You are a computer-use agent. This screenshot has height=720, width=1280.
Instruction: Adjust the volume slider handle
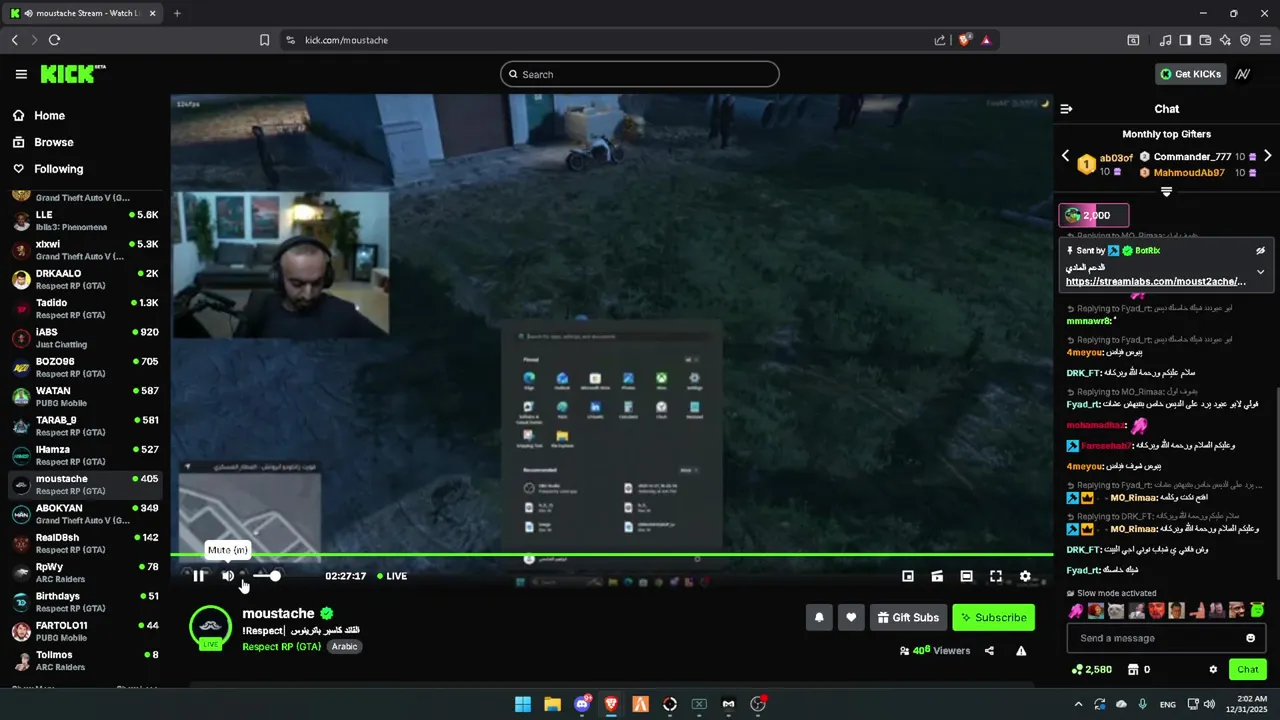pyautogui.click(x=275, y=576)
